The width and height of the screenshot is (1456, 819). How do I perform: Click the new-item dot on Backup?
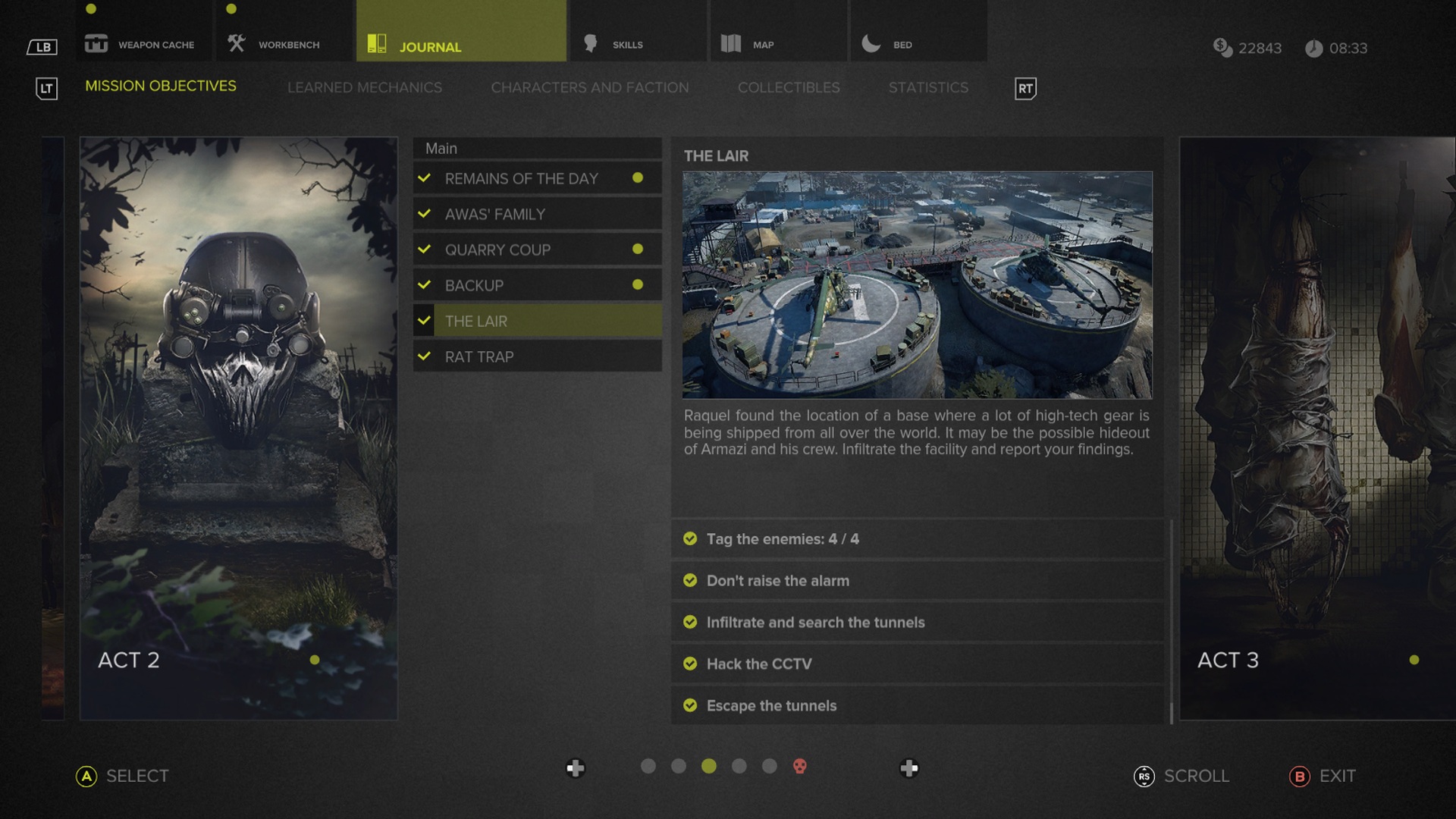(x=638, y=284)
